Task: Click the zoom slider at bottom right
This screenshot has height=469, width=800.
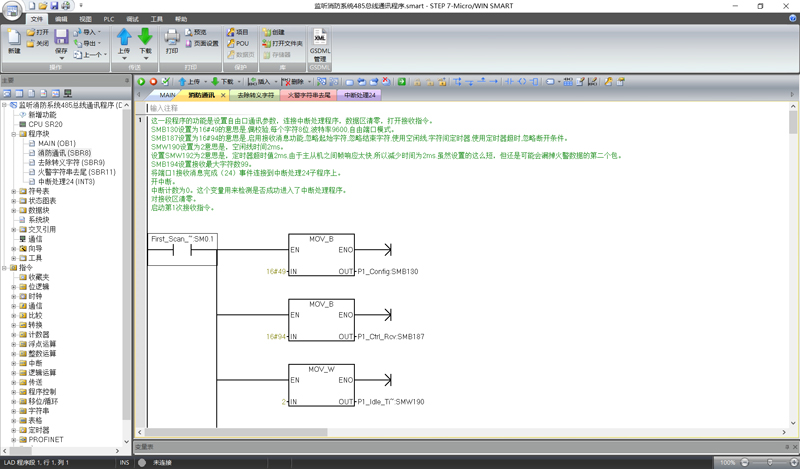Action: tap(769, 462)
